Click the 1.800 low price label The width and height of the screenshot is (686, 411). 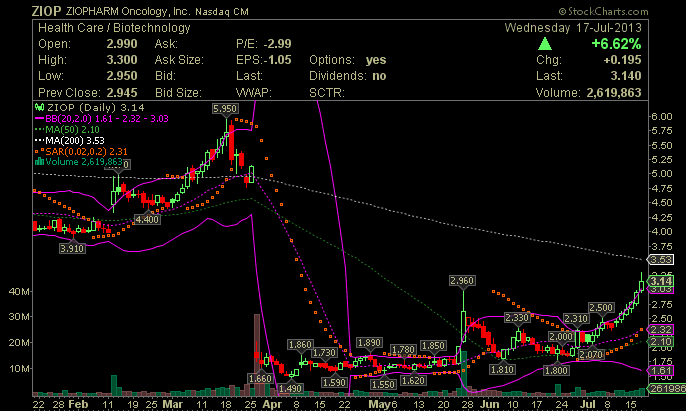tap(556, 371)
